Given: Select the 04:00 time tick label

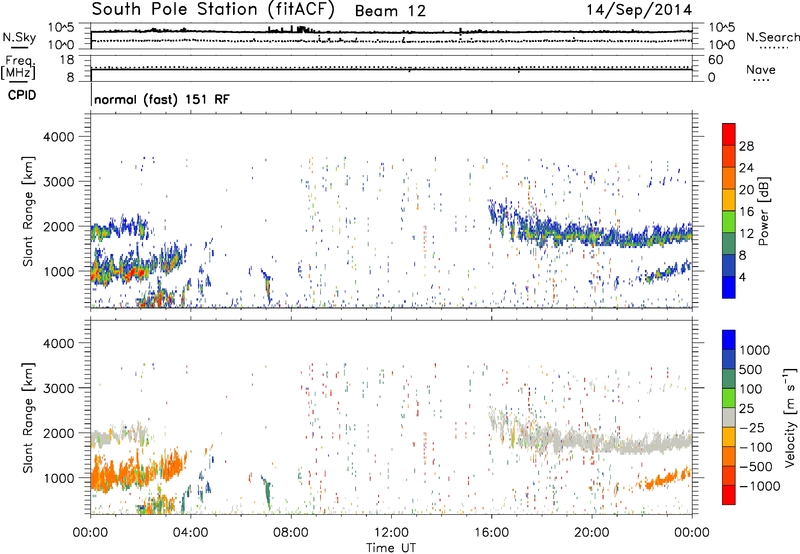Looking at the screenshot, I should pos(190,533).
